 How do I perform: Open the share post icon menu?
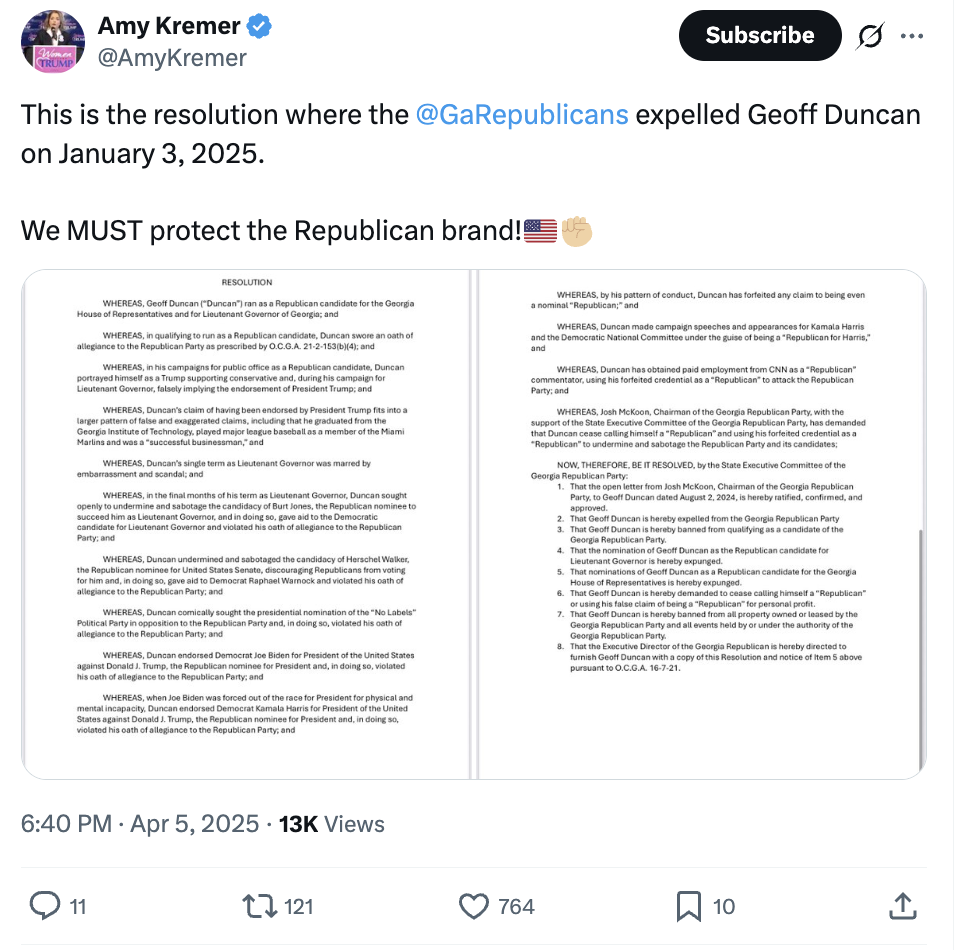(902, 906)
